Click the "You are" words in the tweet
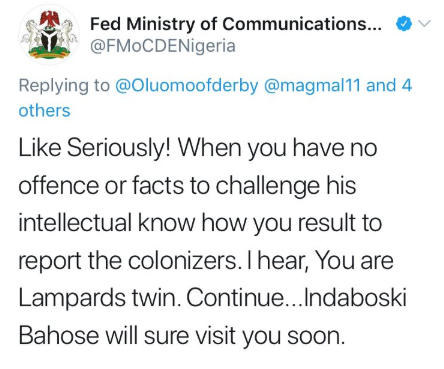 (354, 260)
